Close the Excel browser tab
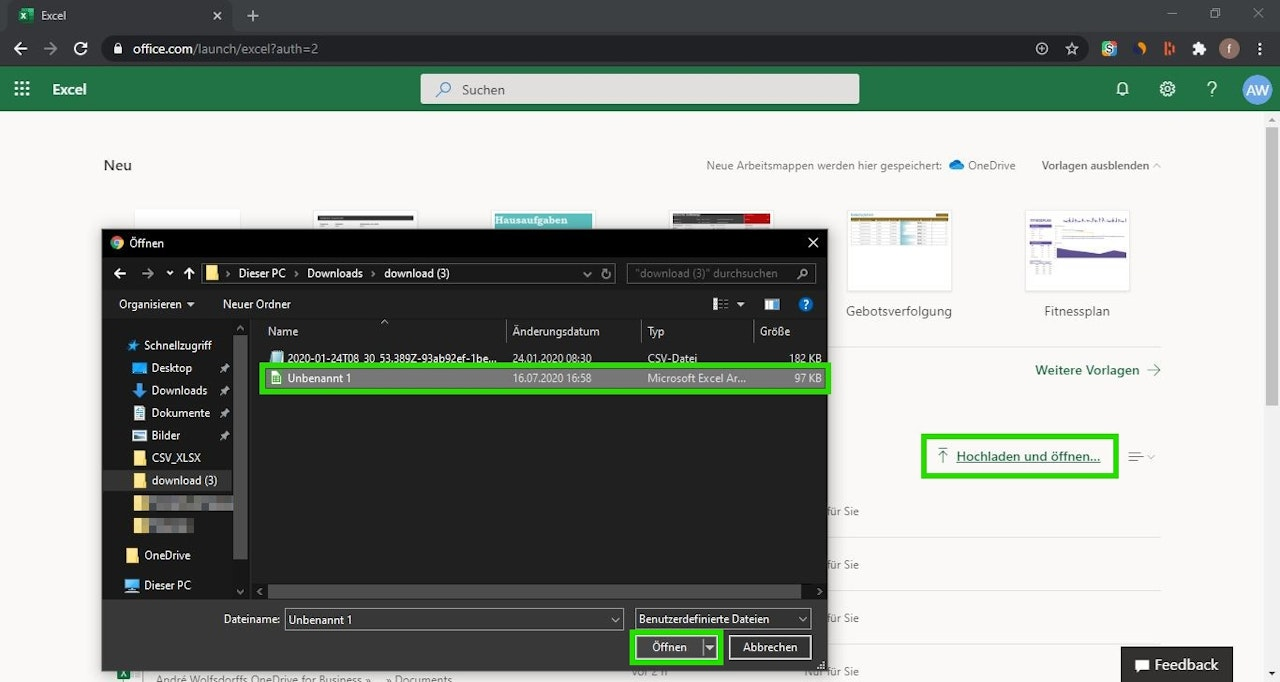 click(x=218, y=16)
